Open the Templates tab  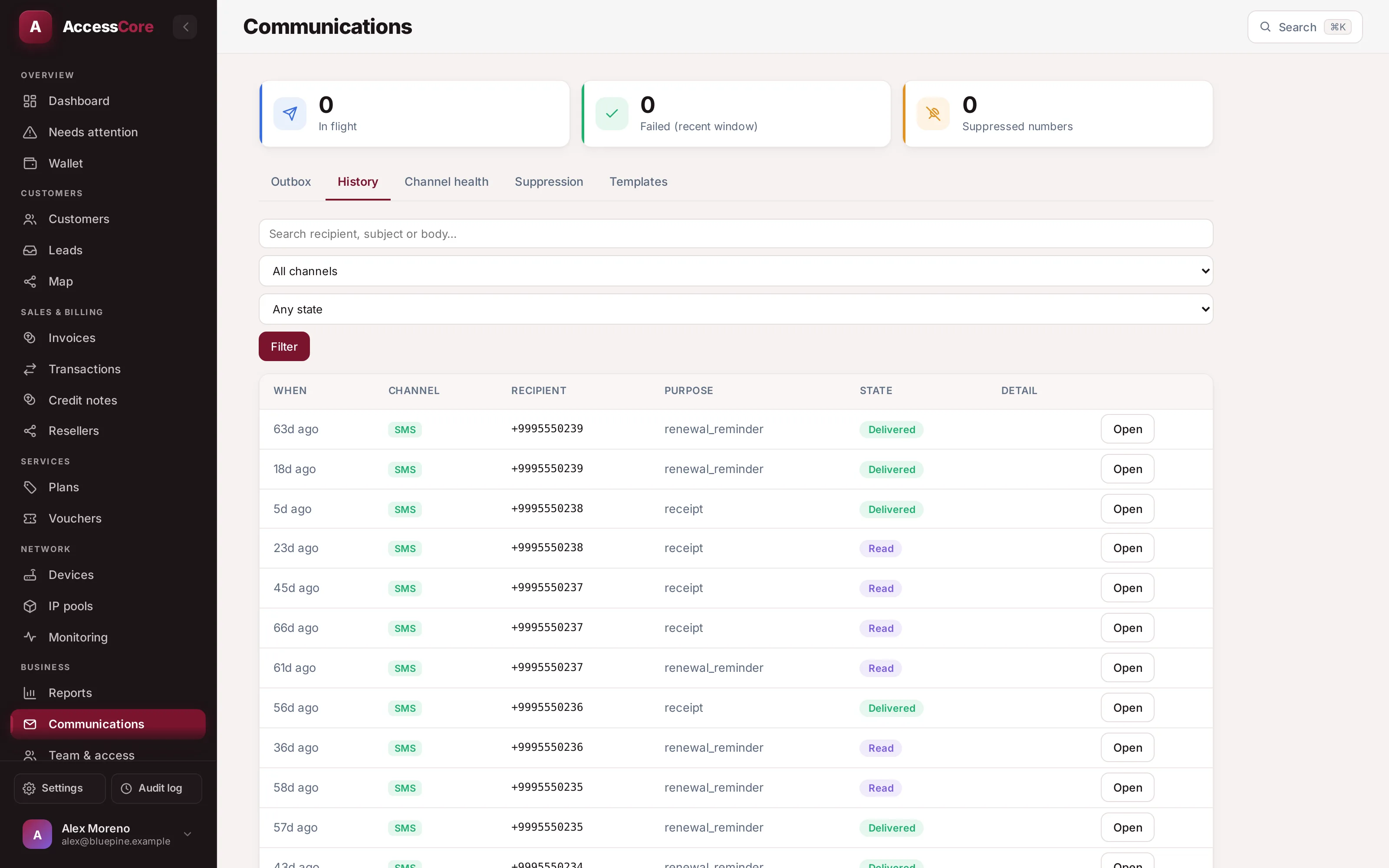click(x=638, y=182)
